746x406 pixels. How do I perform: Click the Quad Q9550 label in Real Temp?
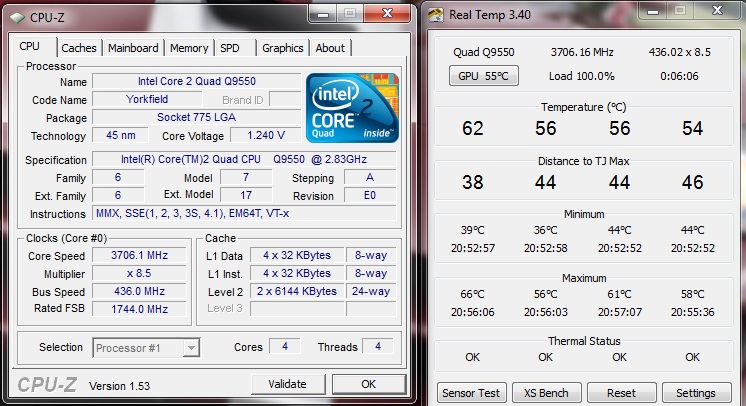point(483,52)
